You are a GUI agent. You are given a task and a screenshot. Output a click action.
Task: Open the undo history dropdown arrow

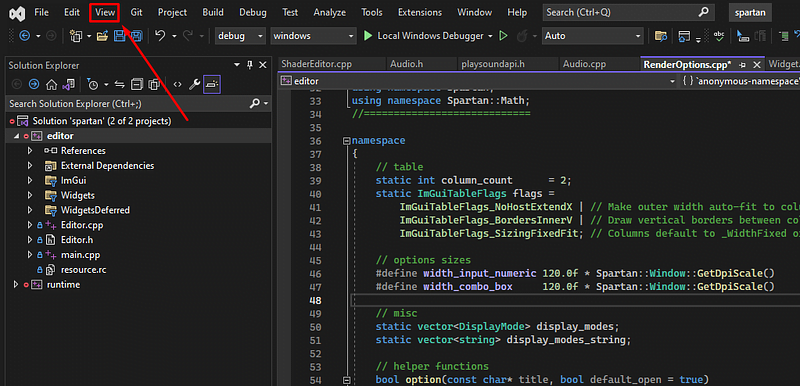(x=174, y=36)
